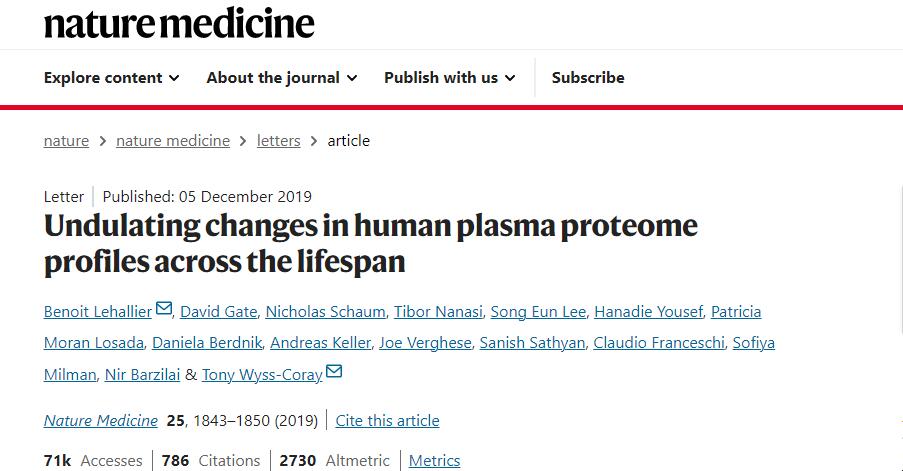Screen dimensions: 903x471
Task: Click the Nature Medicine journal citation link
Action: (101, 421)
